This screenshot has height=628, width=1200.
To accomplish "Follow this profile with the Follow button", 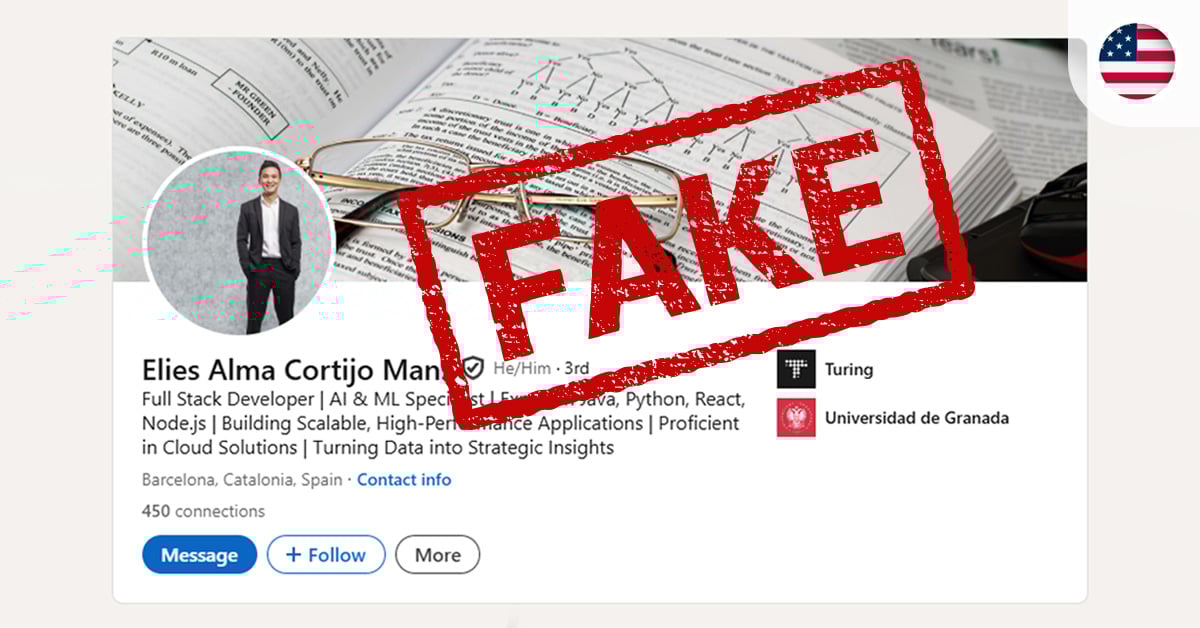I will click(x=326, y=555).
